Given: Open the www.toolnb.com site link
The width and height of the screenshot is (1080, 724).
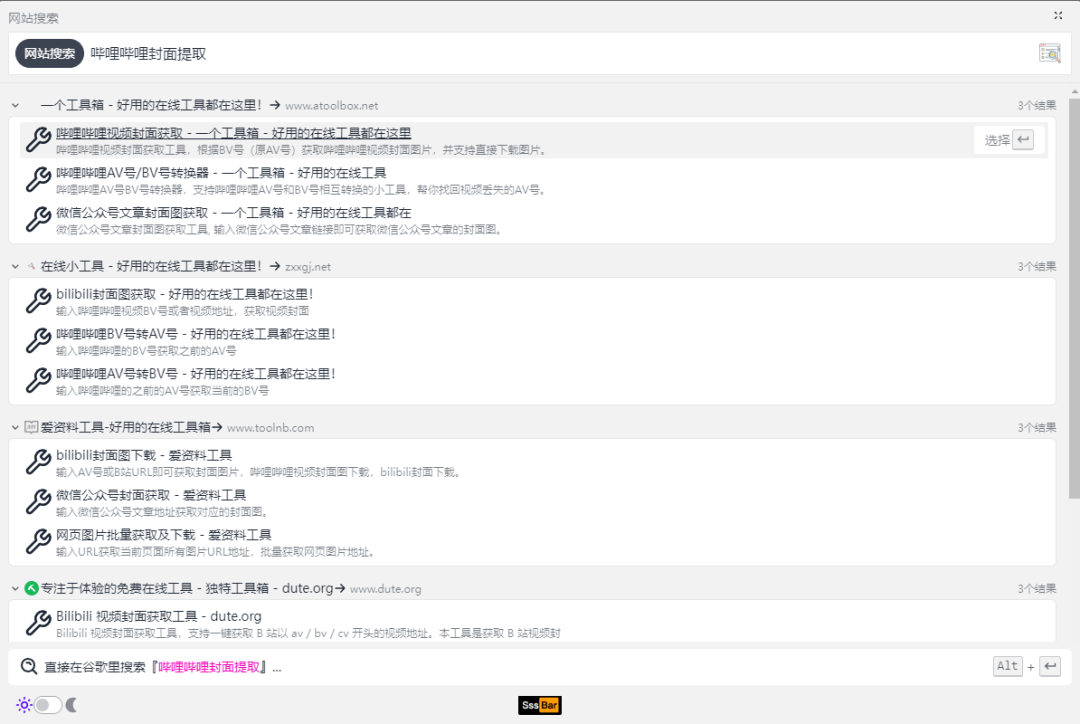Looking at the screenshot, I should click(x=270, y=428).
